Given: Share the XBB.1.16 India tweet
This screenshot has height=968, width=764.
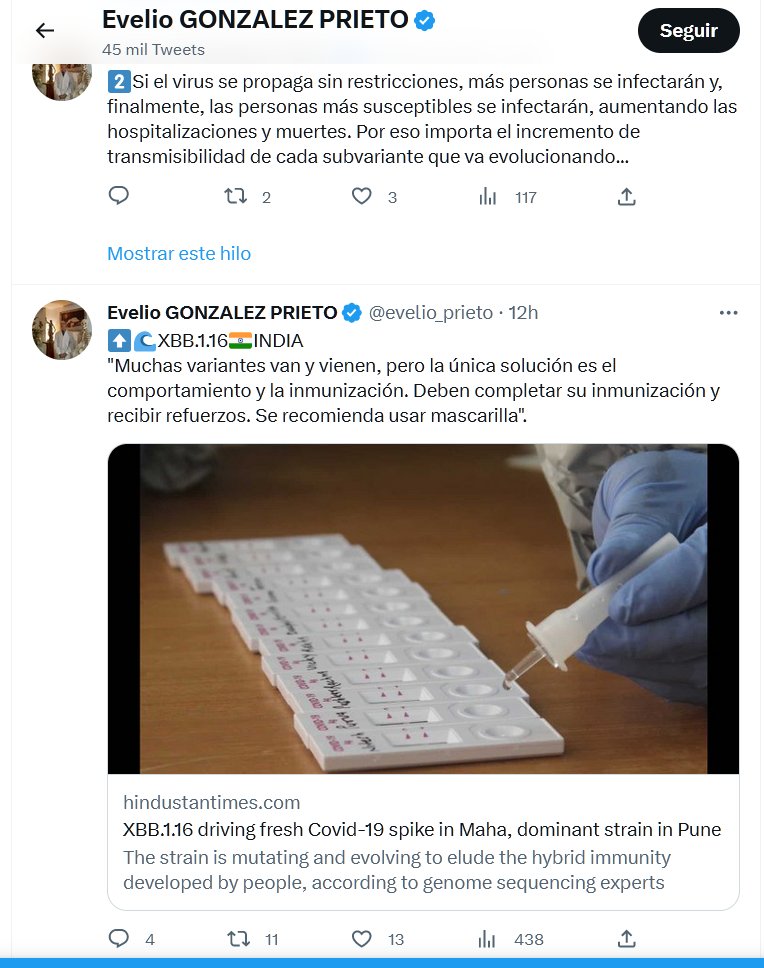Looking at the screenshot, I should click(x=627, y=938).
